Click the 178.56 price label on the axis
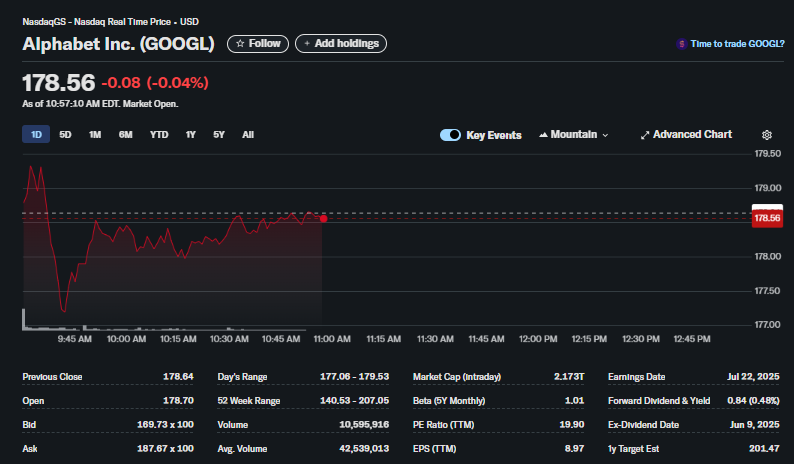The height and width of the screenshot is (464, 794). (767, 218)
